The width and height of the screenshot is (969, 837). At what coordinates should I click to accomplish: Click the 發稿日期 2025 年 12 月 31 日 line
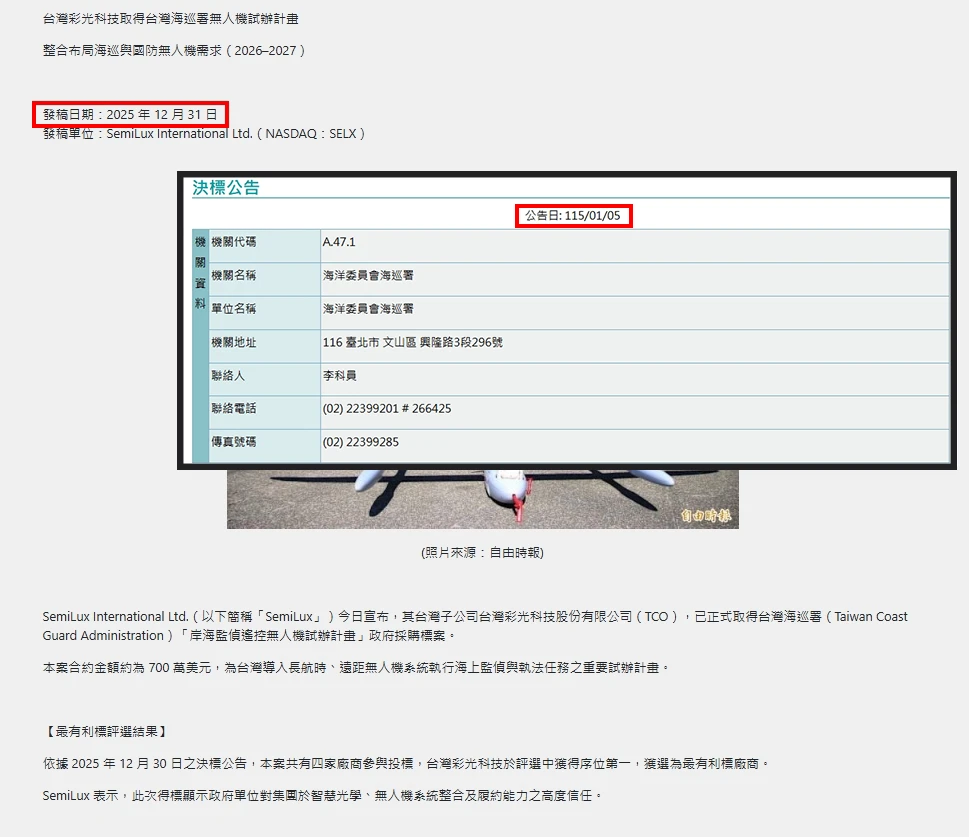(130, 114)
